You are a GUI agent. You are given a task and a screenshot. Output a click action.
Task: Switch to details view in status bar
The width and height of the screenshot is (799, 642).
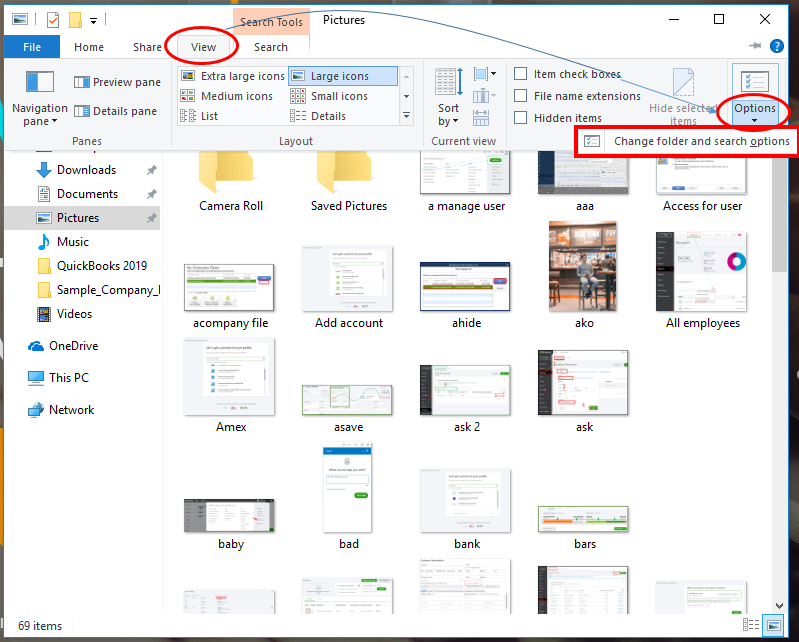tap(751, 625)
